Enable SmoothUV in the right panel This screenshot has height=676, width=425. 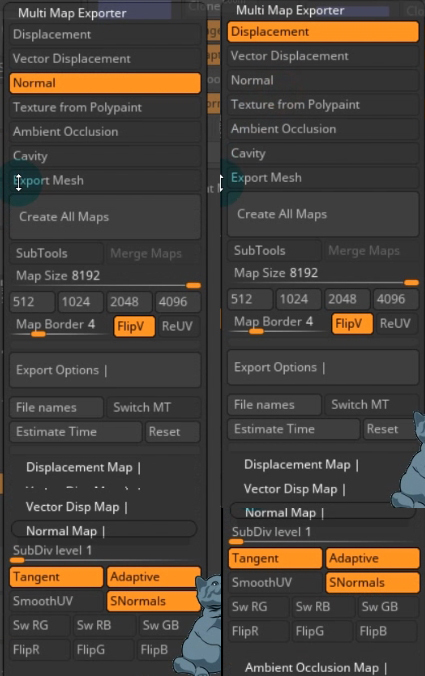click(275, 582)
